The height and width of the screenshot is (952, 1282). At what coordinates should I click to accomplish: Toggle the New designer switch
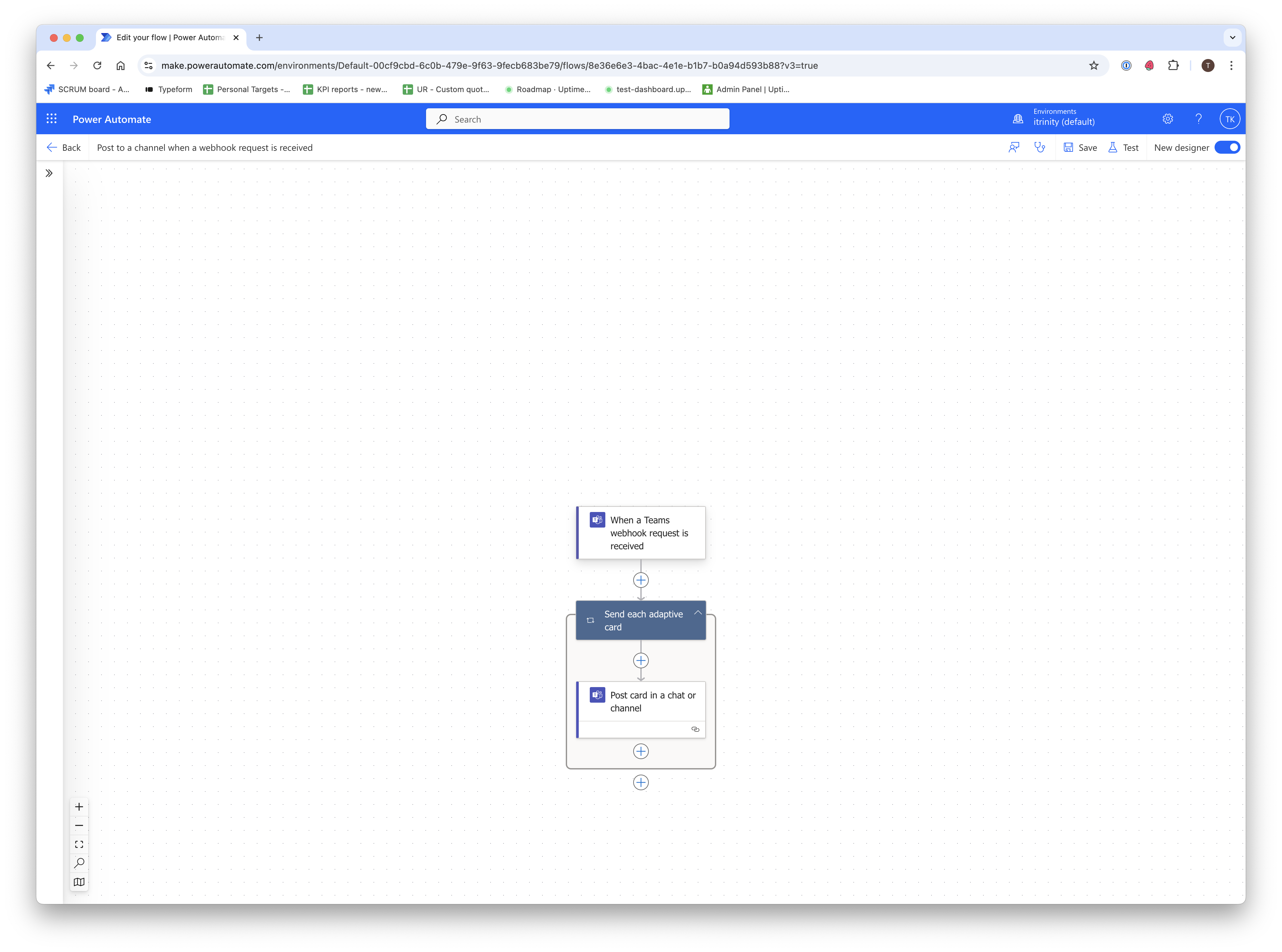tap(1227, 148)
